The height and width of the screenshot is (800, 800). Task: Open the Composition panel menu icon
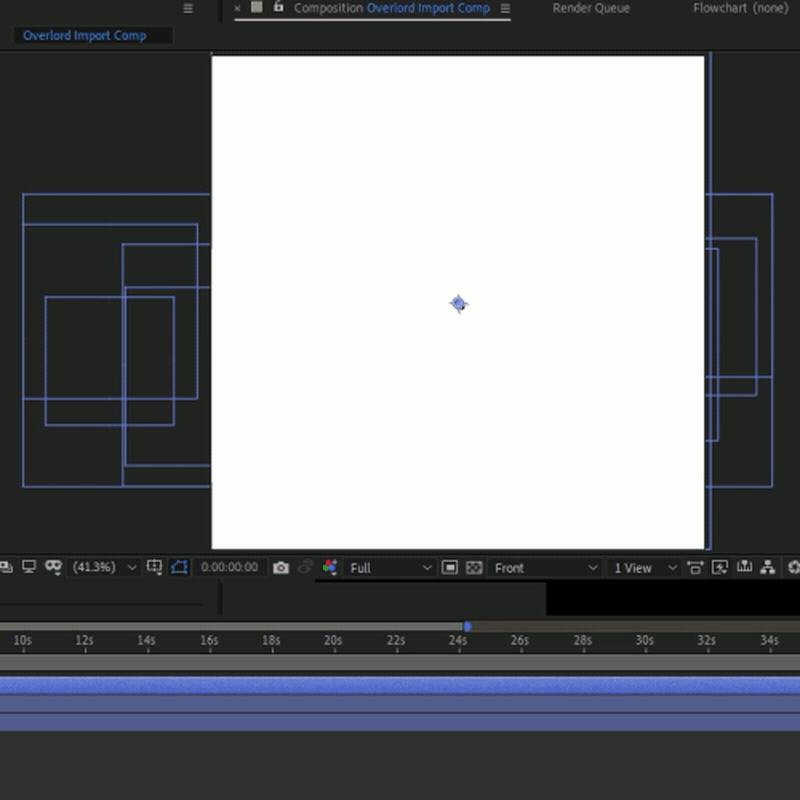(x=505, y=9)
